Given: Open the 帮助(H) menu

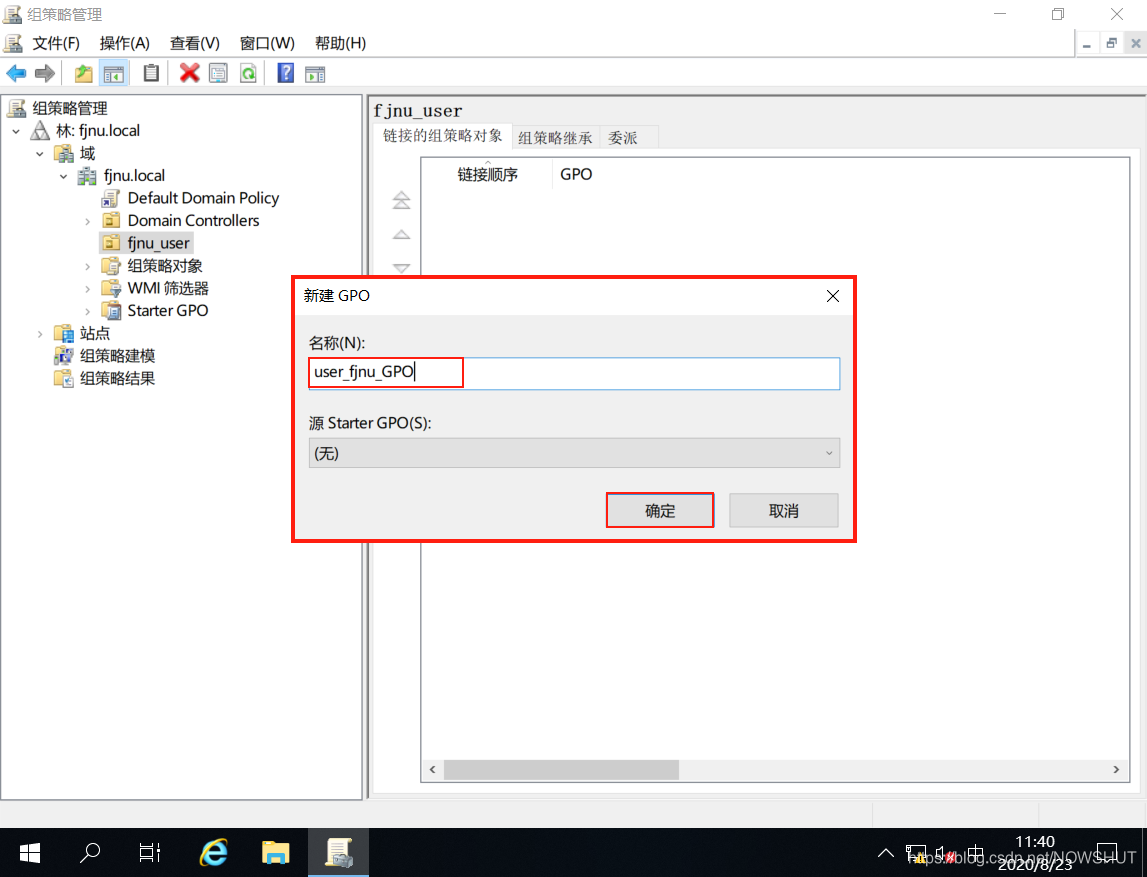Looking at the screenshot, I should pyautogui.click(x=340, y=43).
